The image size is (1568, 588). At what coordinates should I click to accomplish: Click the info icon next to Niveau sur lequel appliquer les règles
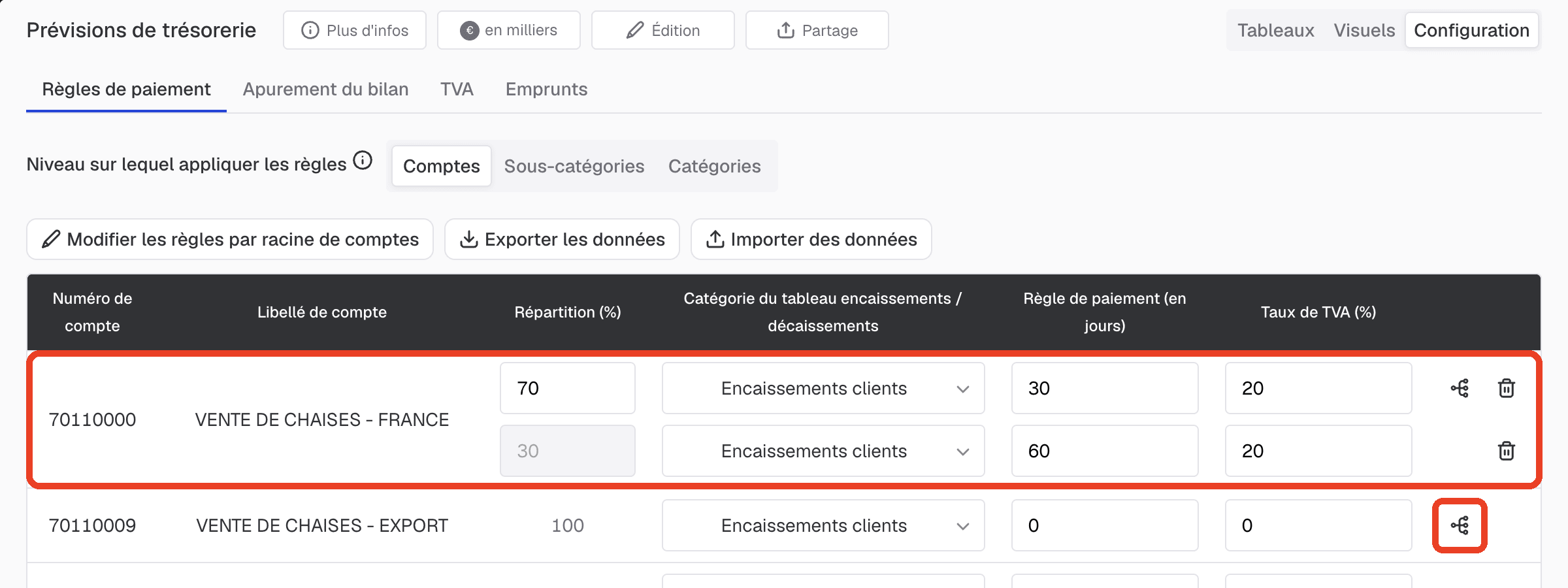[363, 160]
